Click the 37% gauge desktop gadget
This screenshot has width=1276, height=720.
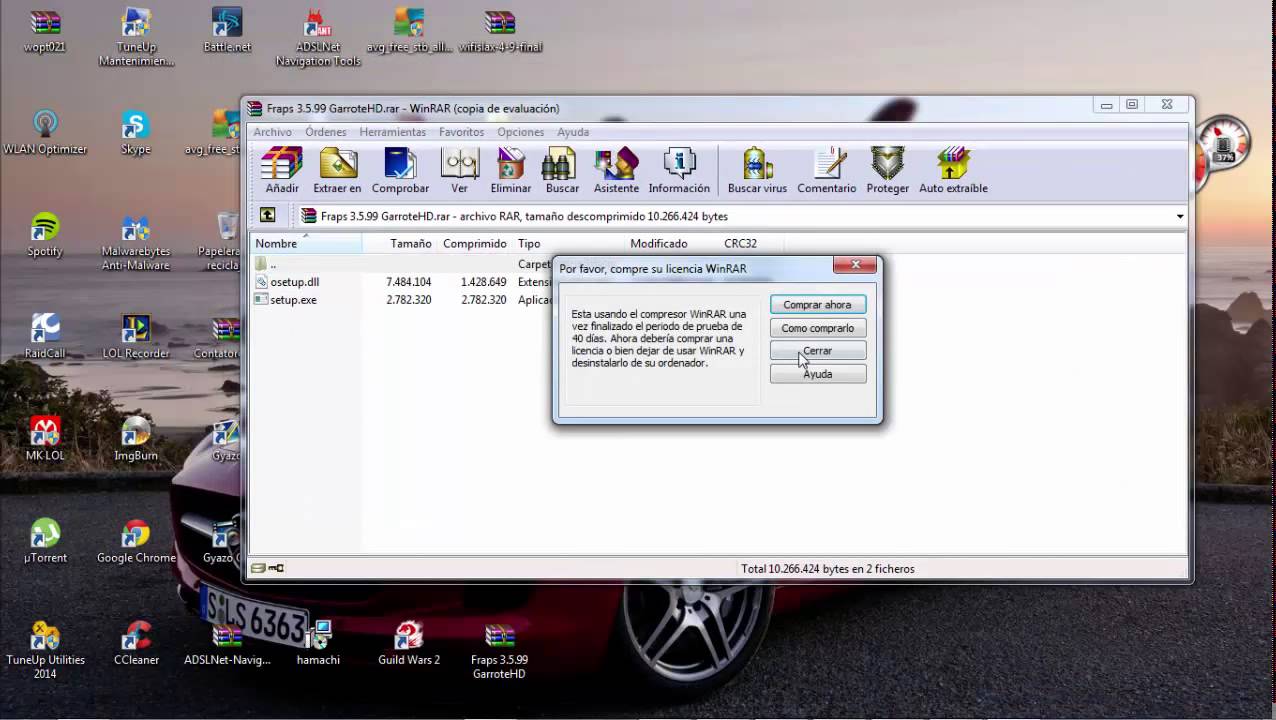(1222, 145)
